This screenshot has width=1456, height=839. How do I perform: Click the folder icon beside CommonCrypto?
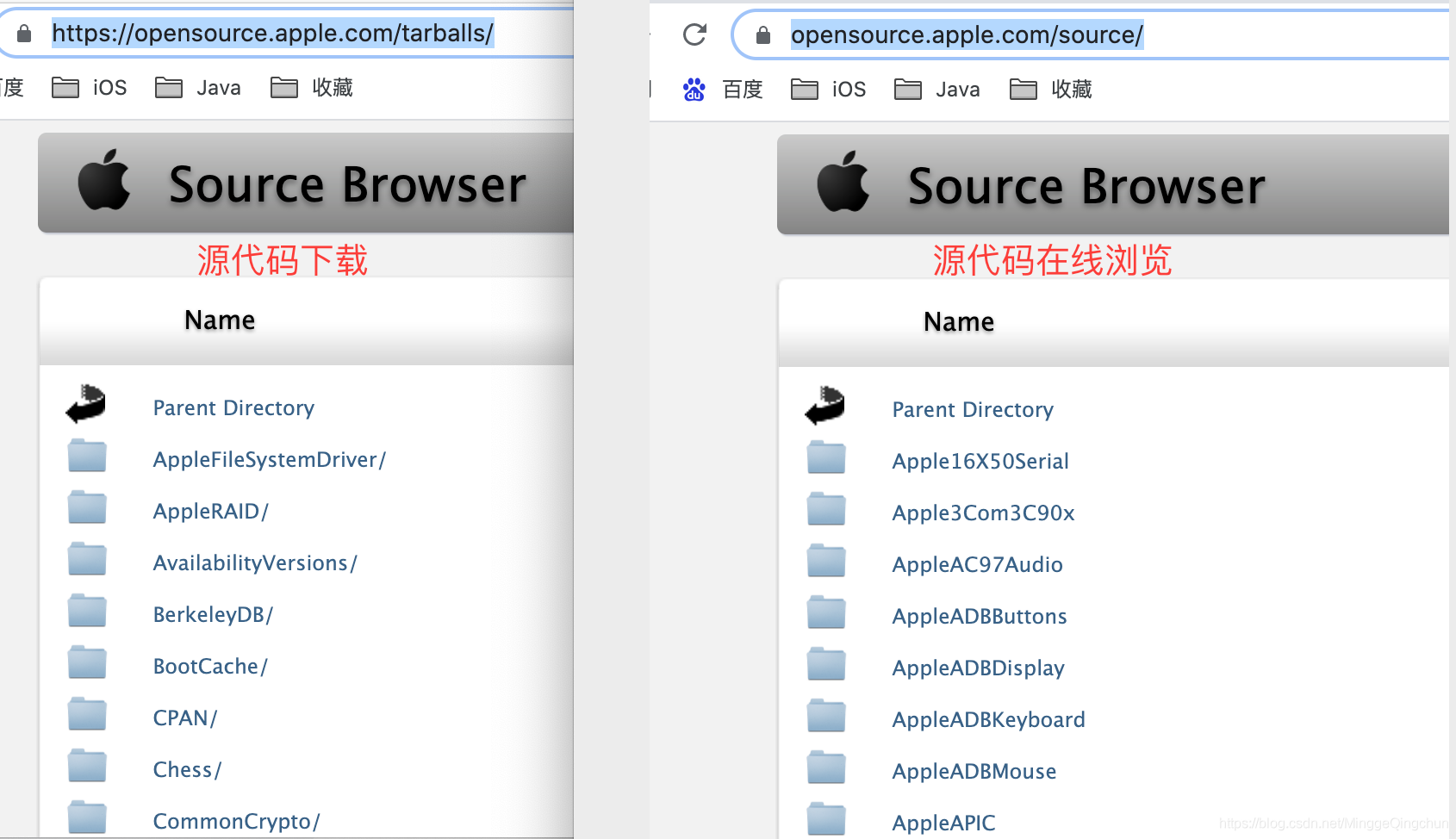point(86,817)
